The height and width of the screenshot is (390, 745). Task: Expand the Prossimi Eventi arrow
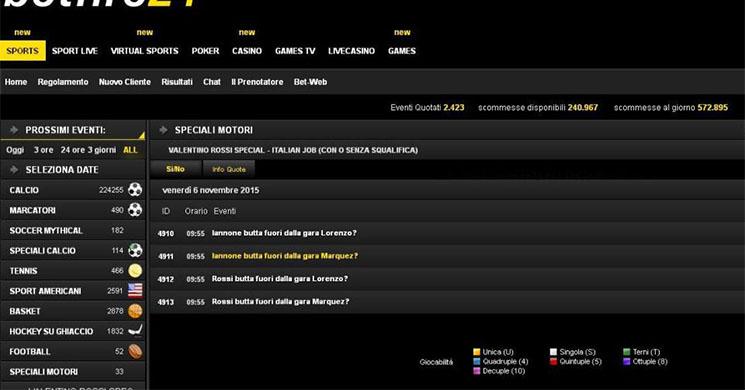[14, 130]
